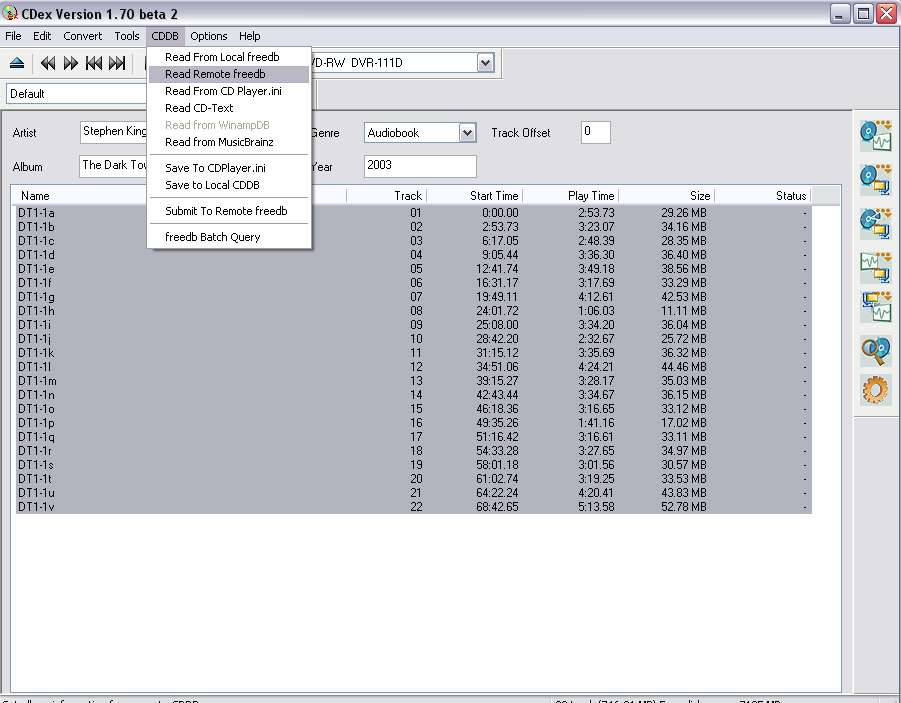The image size is (901, 703).
Task: Select track row DT1-1k
Action: click(413, 353)
